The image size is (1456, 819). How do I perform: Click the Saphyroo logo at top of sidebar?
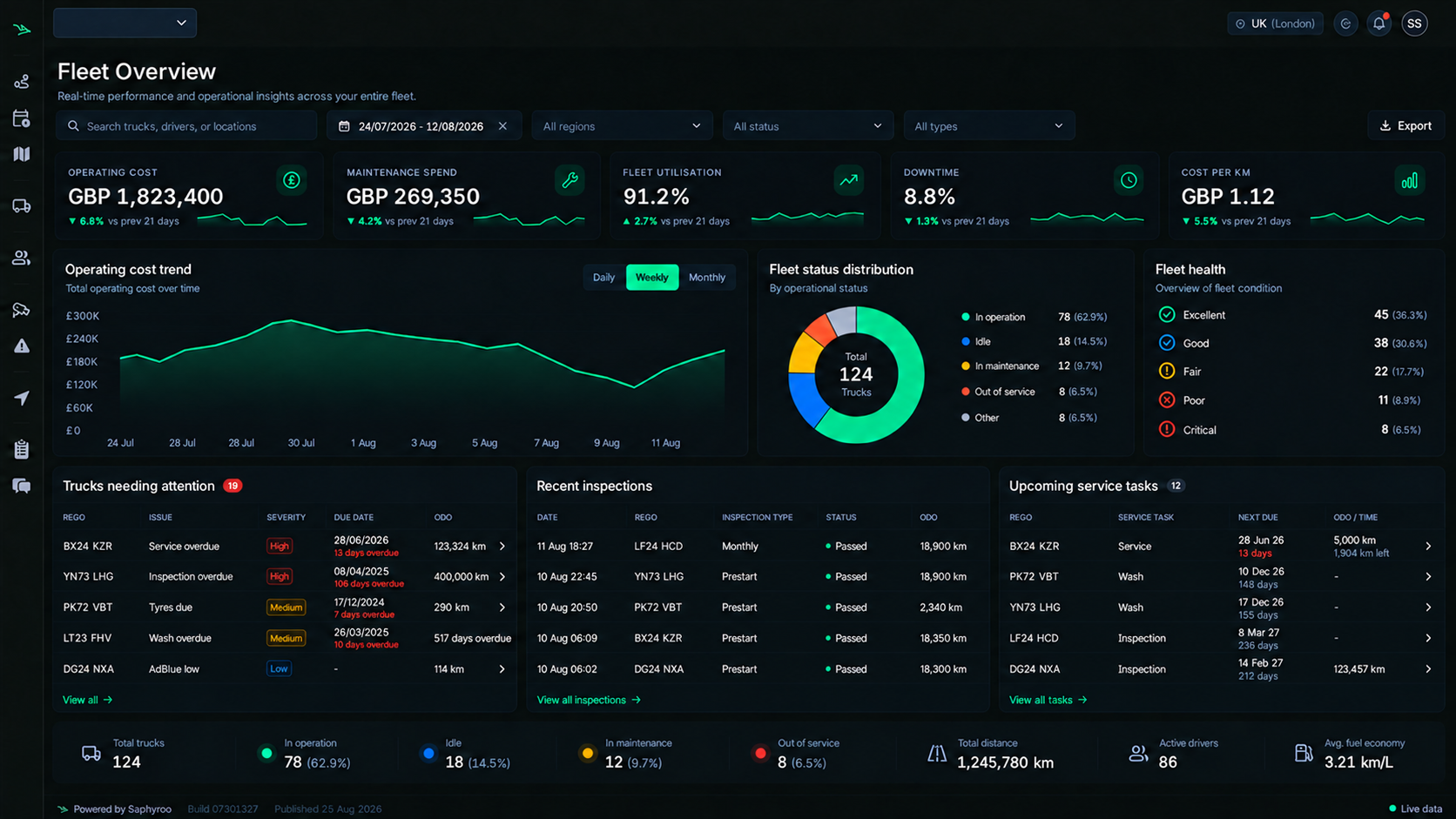pyautogui.click(x=22, y=29)
